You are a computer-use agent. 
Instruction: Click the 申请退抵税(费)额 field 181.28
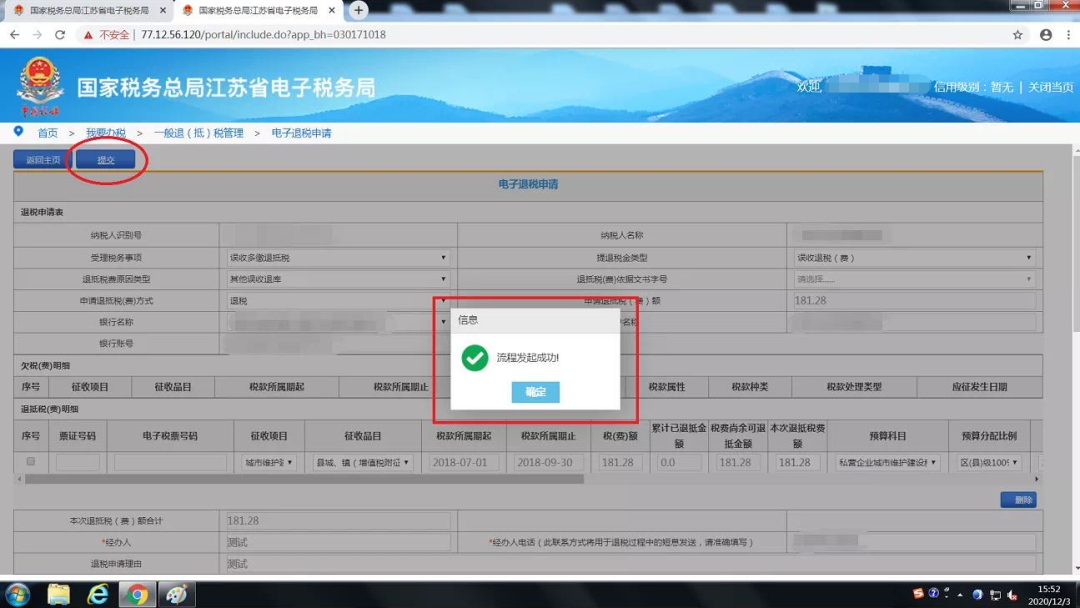pyautogui.click(x=914, y=301)
